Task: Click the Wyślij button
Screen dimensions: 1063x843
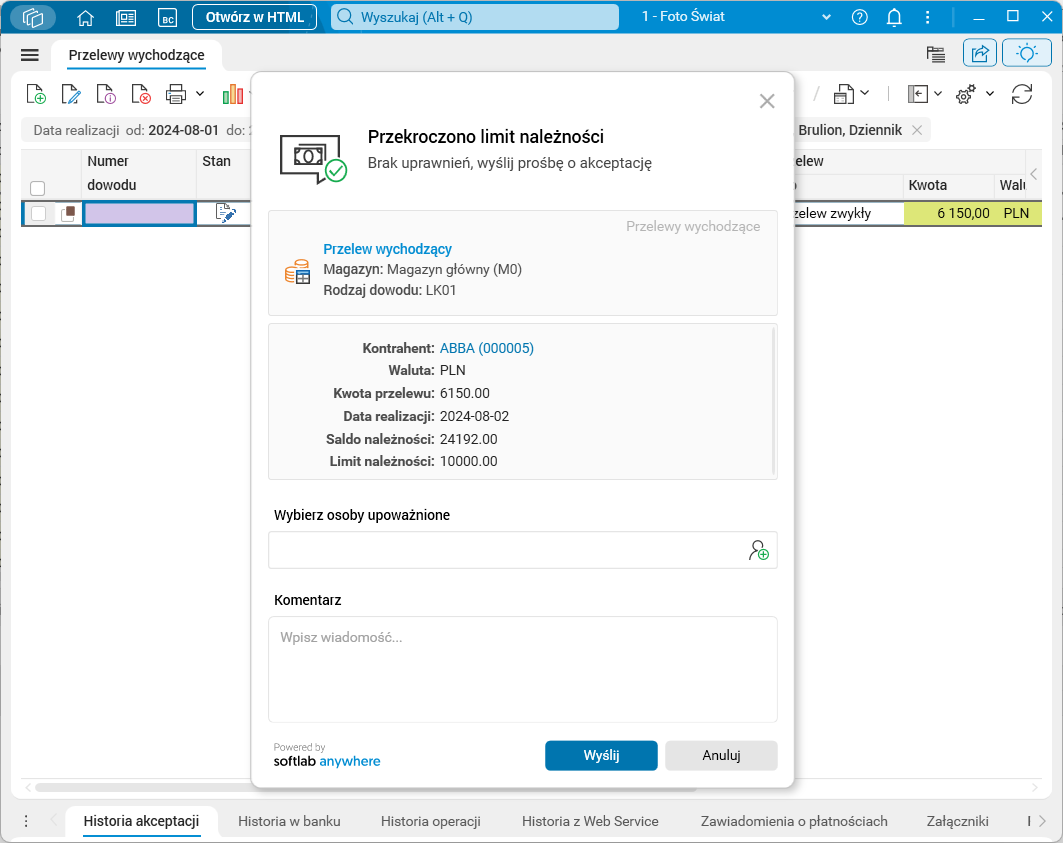Action: [x=601, y=756]
